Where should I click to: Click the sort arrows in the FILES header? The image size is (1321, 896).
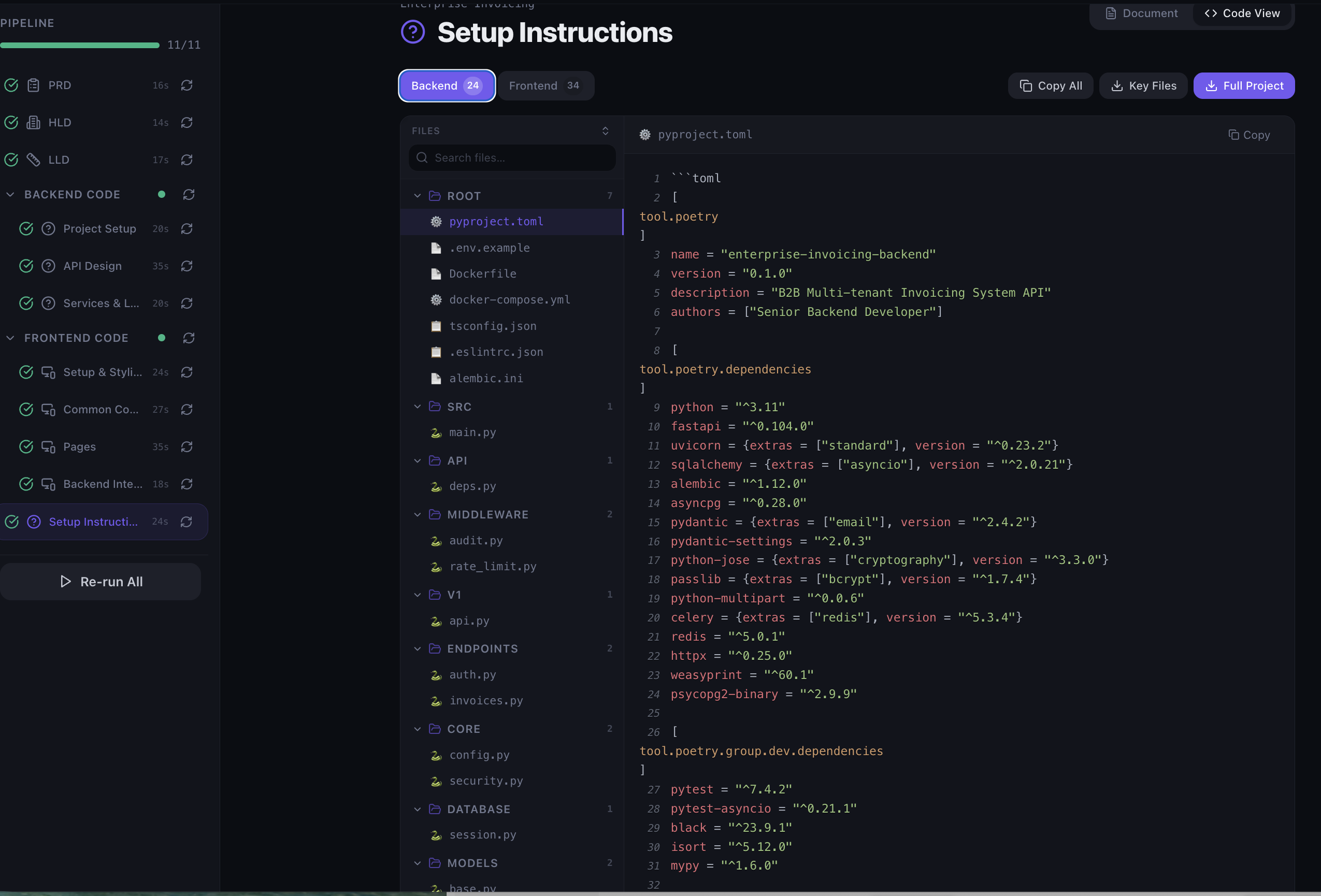[605, 131]
